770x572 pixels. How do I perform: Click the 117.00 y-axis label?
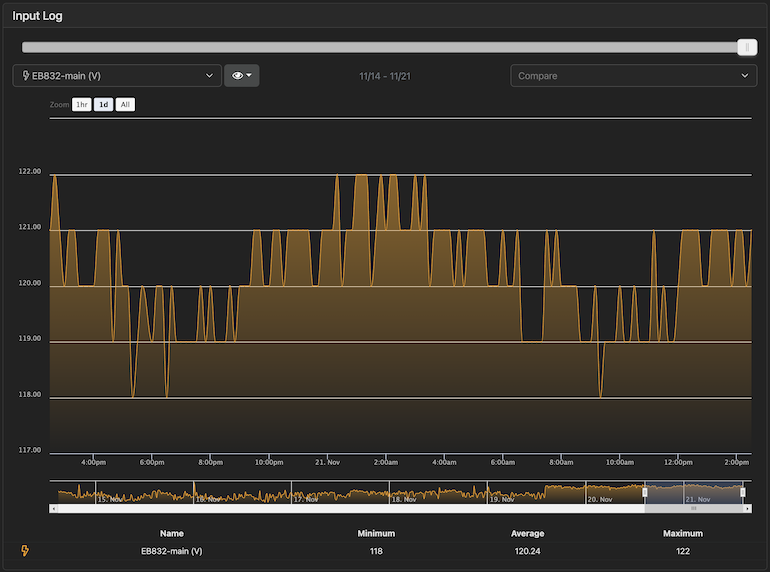pos(30,450)
